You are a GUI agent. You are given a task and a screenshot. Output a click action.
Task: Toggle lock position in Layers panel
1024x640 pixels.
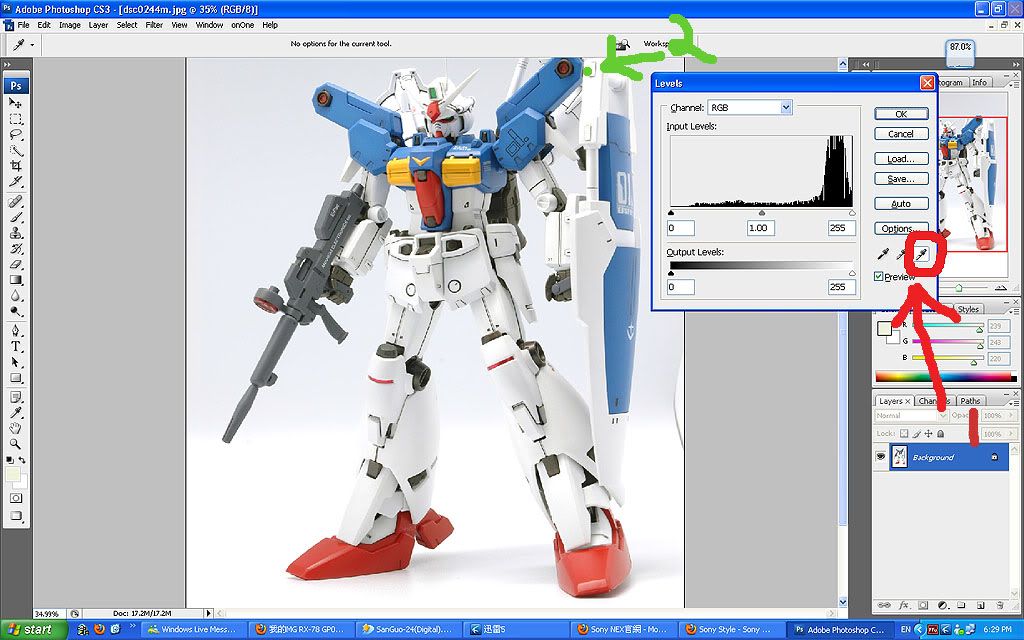click(x=928, y=434)
